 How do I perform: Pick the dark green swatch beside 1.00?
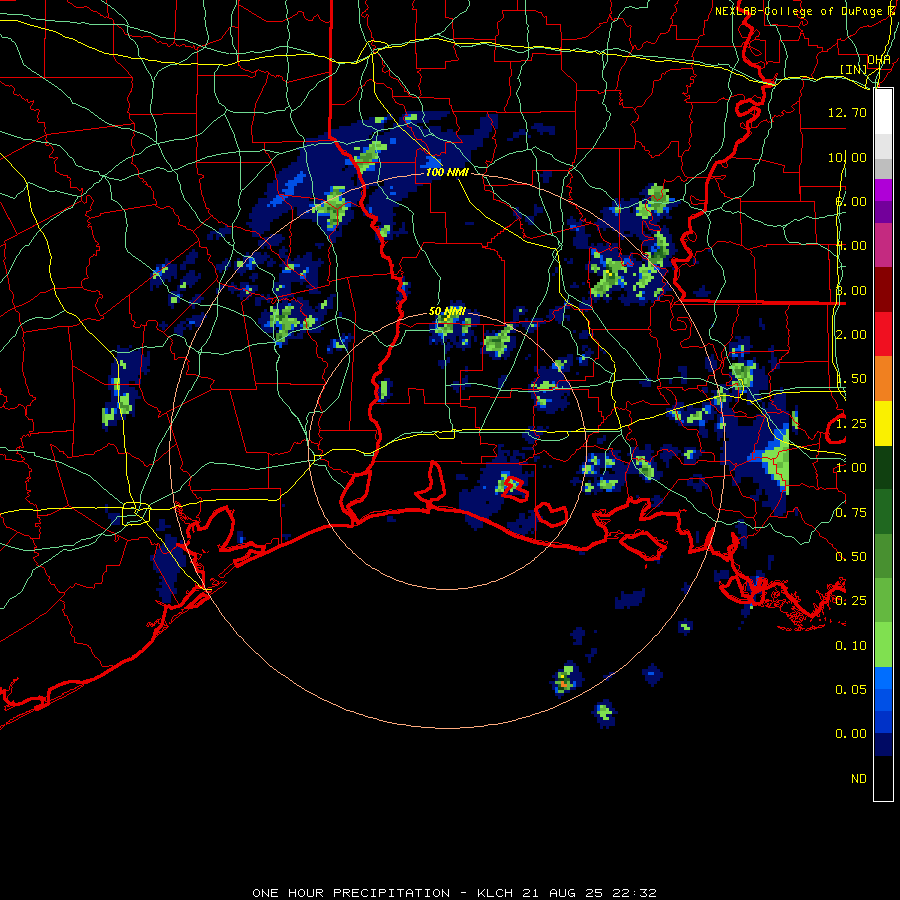click(x=883, y=467)
